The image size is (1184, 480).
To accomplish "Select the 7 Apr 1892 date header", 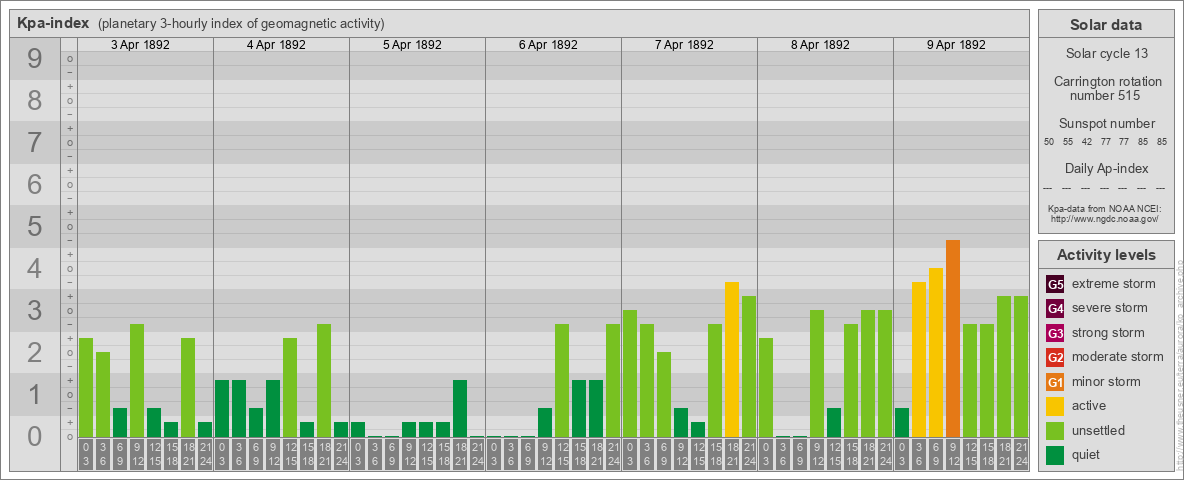I will (x=684, y=45).
